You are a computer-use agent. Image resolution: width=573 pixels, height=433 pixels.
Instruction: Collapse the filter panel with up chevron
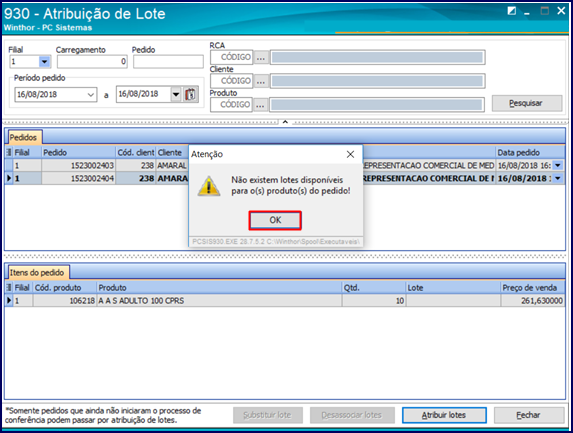(x=285, y=122)
